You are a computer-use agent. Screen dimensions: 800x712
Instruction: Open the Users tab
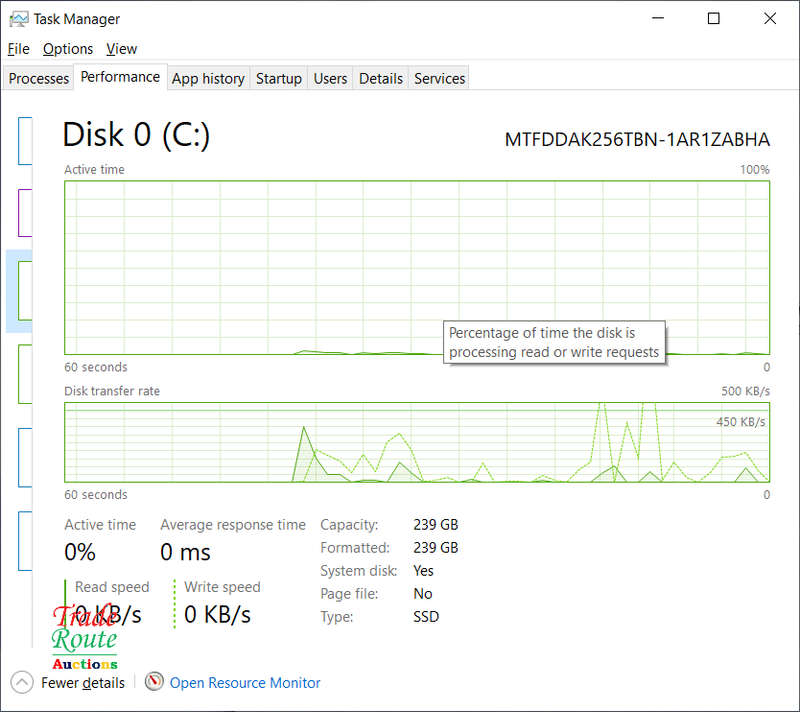(x=330, y=78)
